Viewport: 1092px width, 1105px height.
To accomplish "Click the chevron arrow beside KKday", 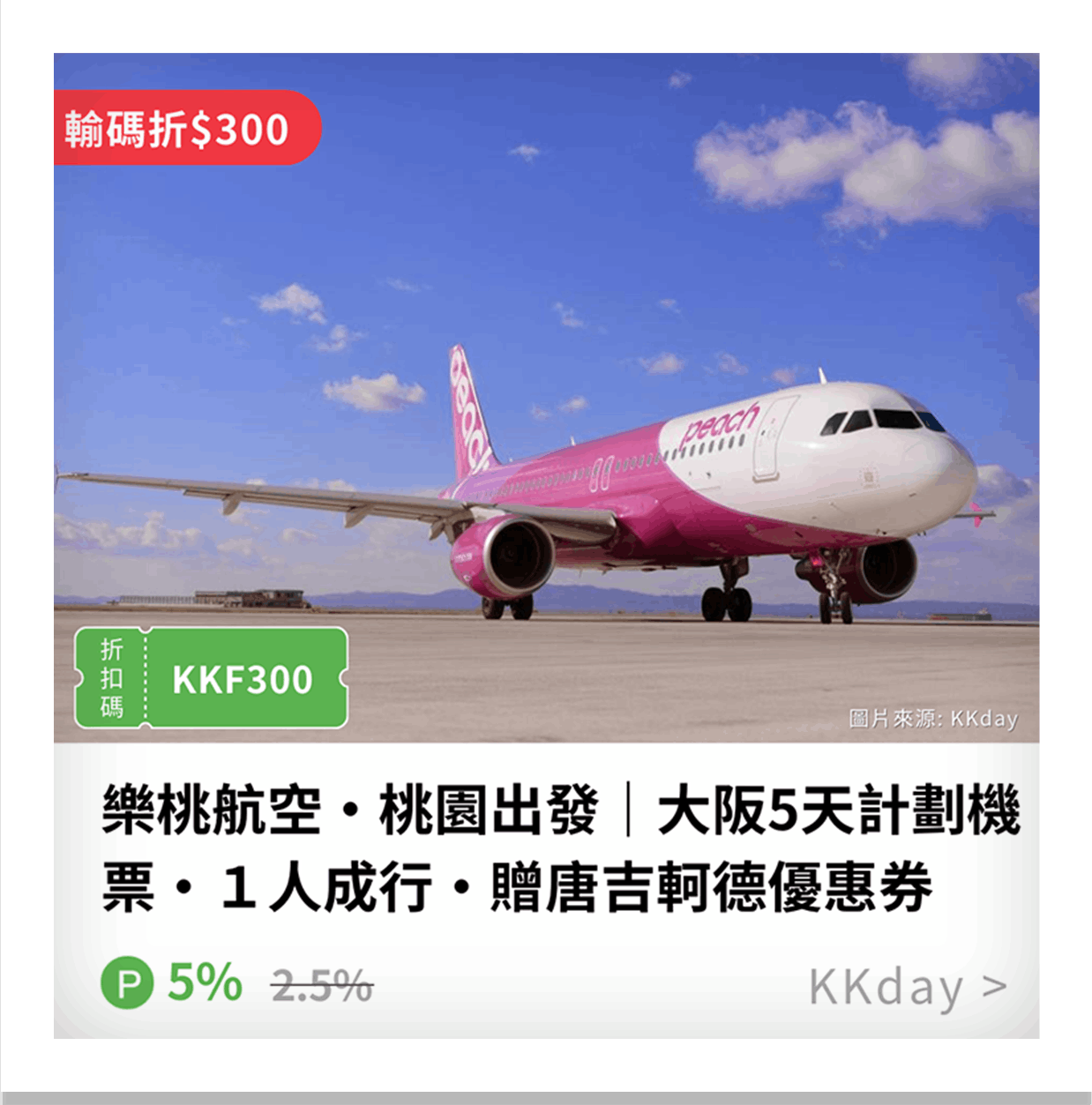I will click(994, 986).
